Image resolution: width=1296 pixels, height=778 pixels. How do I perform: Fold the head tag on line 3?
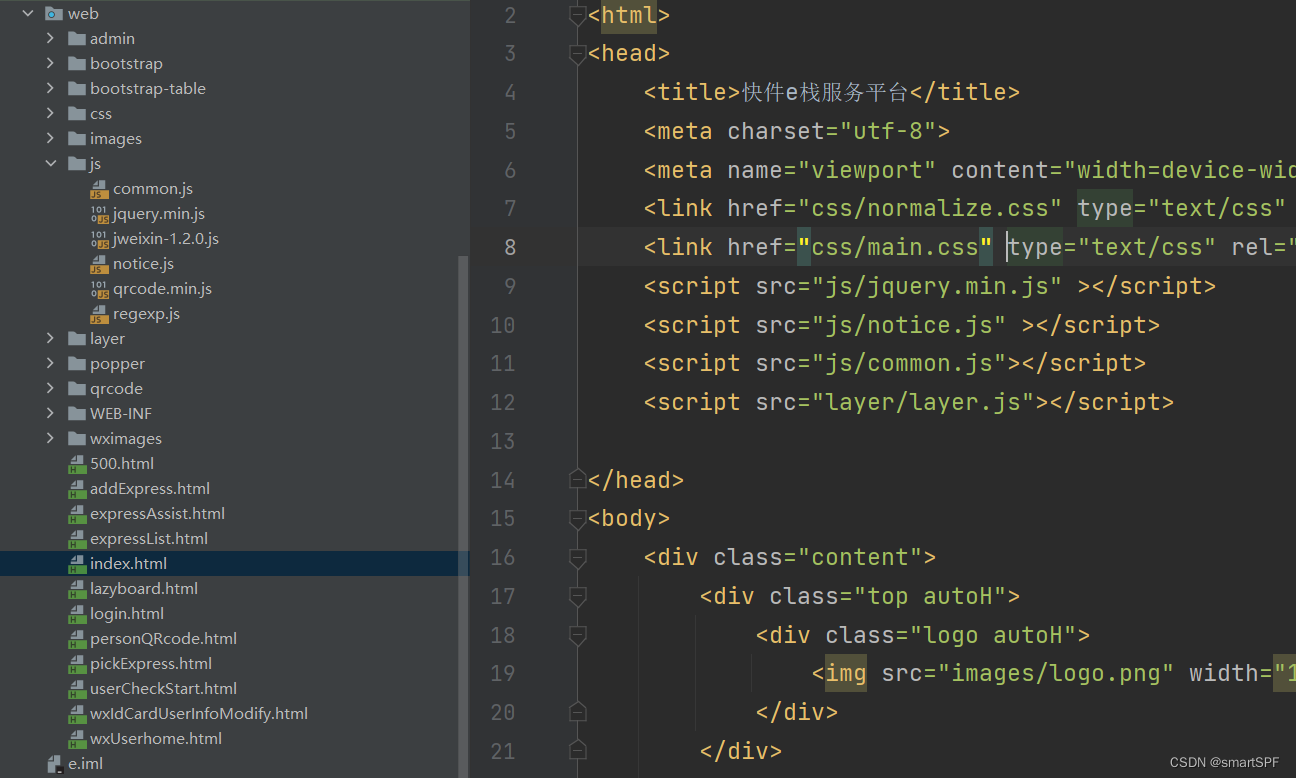point(577,54)
